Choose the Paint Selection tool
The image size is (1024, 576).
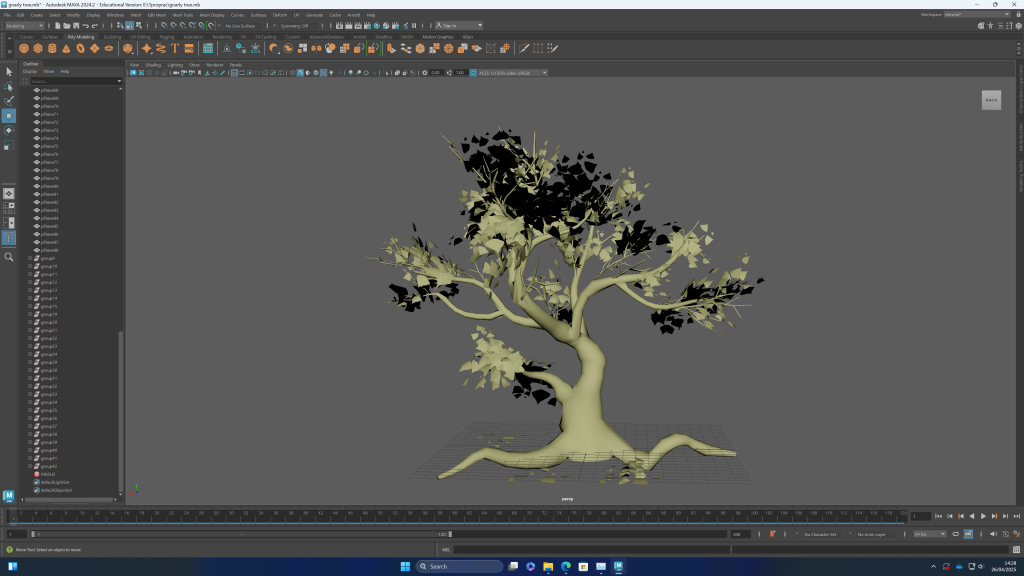(x=9, y=100)
